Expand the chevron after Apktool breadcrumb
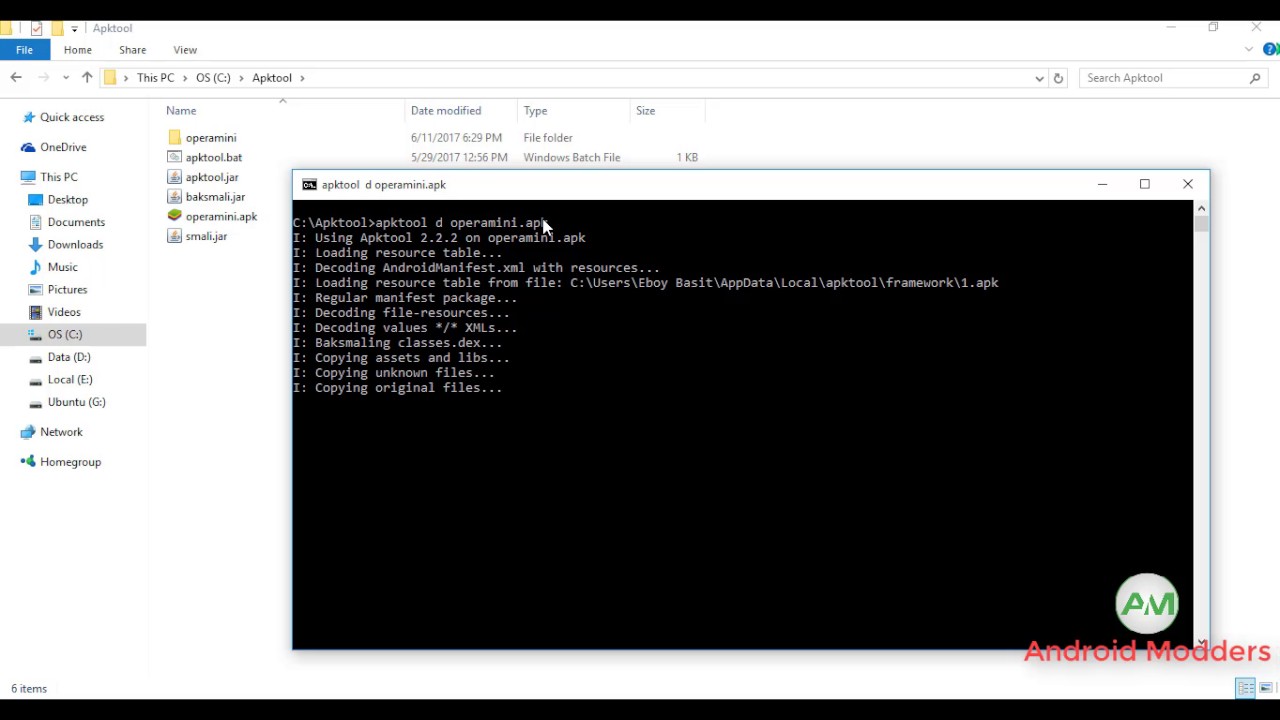Image resolution: width=1280 pixels, height=720 pixels. (301, 78)
